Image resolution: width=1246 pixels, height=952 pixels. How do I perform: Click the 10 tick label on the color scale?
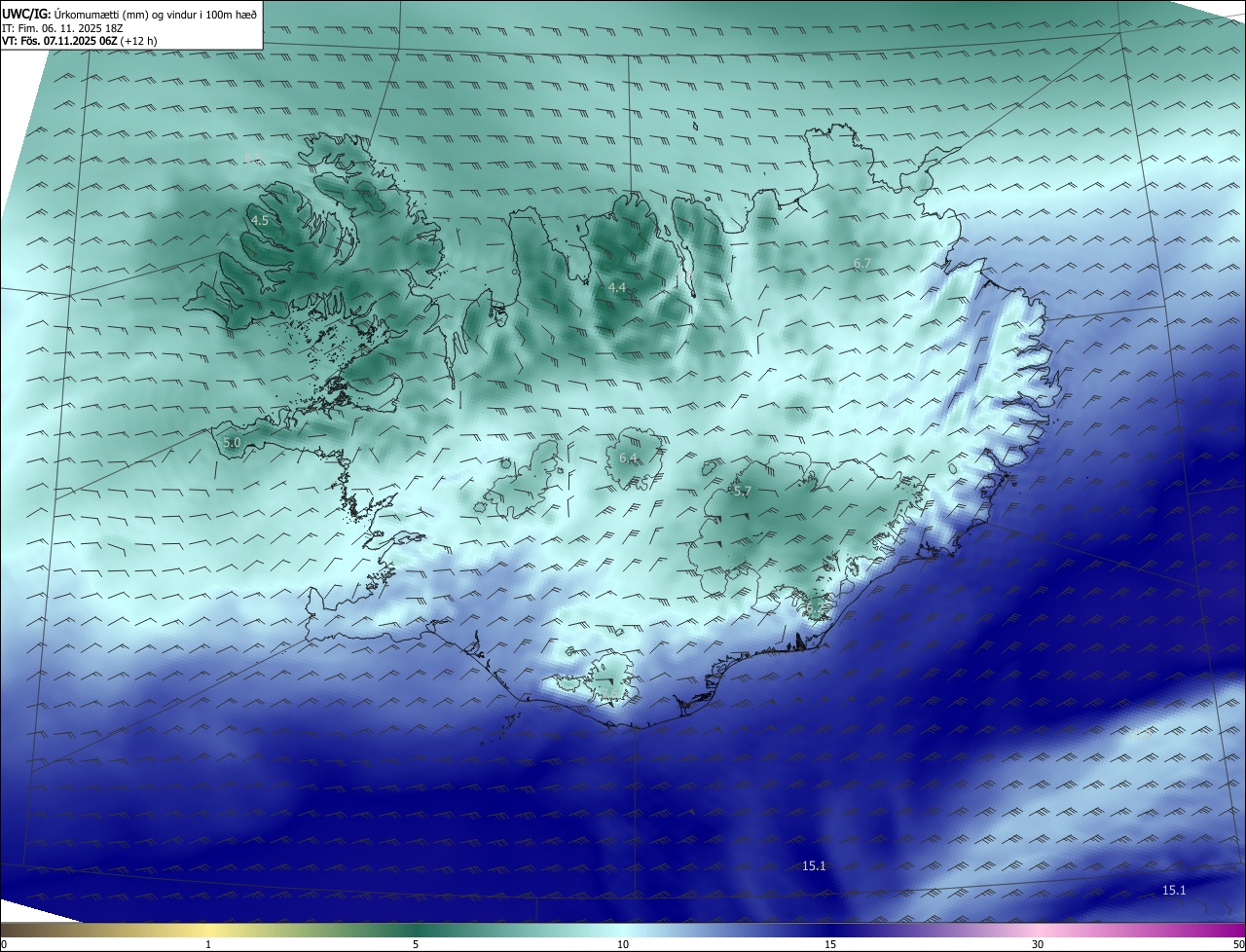click(x=623, y=944)
